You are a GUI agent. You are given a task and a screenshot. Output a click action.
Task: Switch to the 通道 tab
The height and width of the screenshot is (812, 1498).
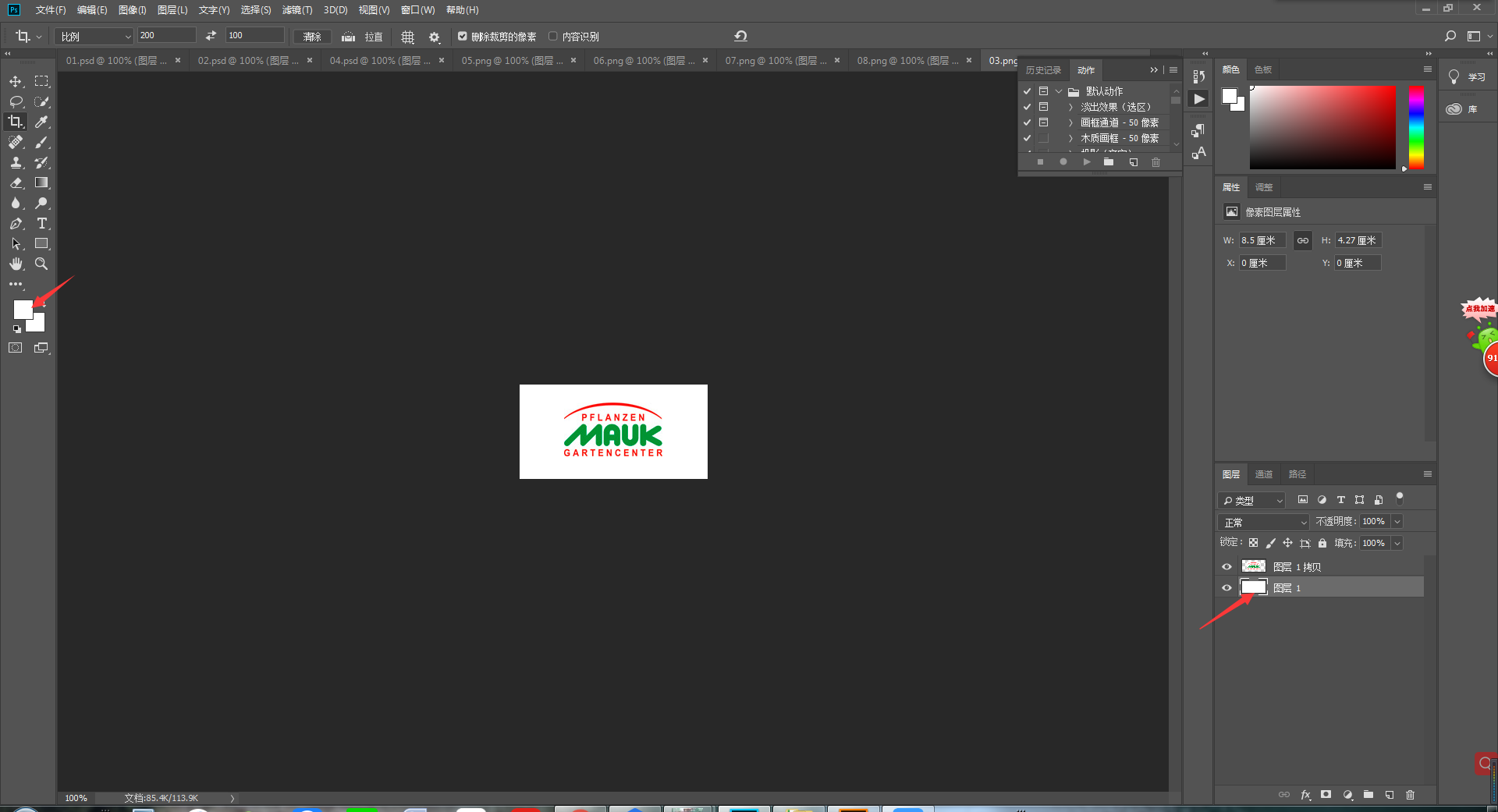pos(1264,474)
